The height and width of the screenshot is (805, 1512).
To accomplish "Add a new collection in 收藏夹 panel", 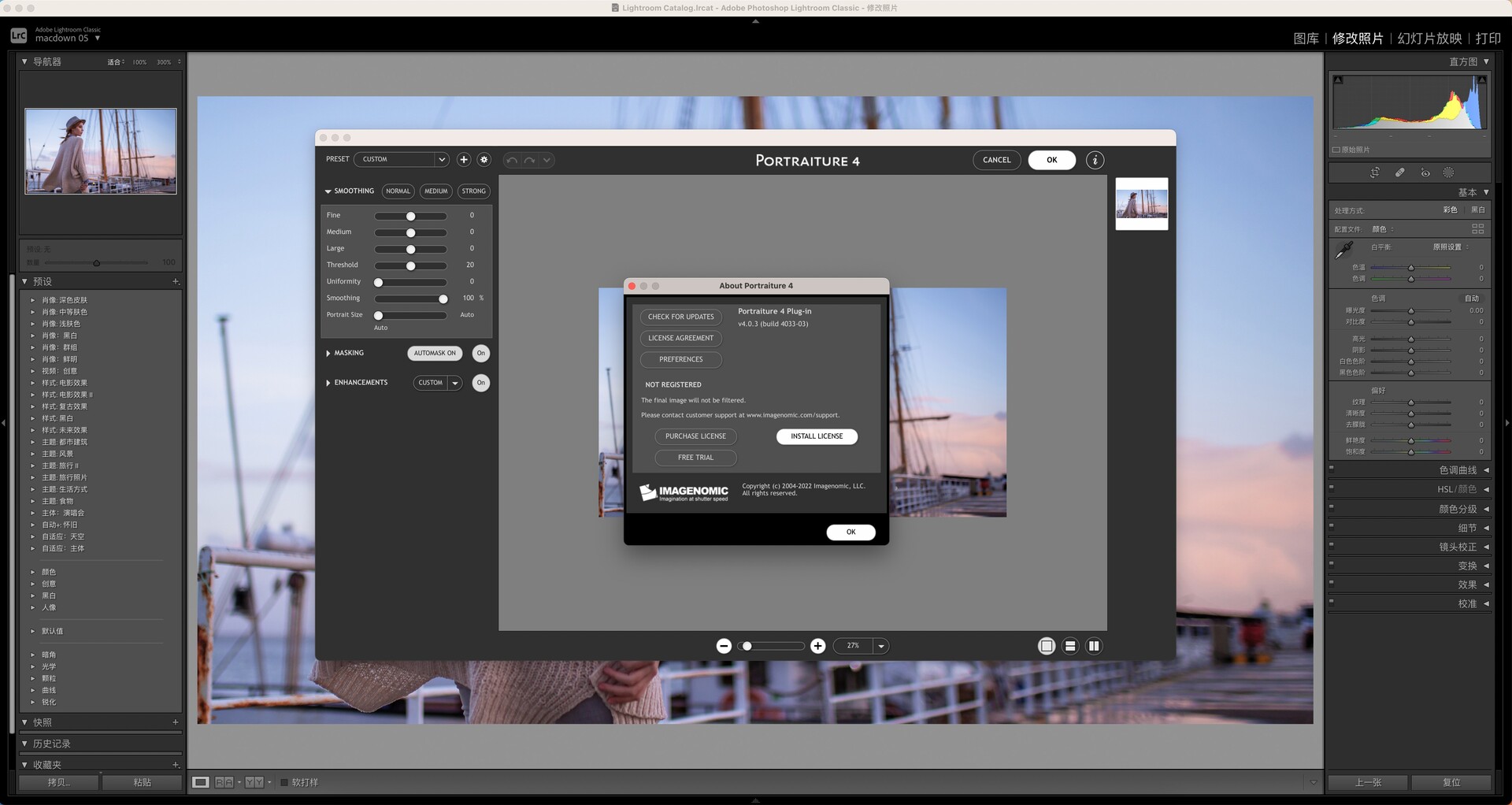I will 176,765.
